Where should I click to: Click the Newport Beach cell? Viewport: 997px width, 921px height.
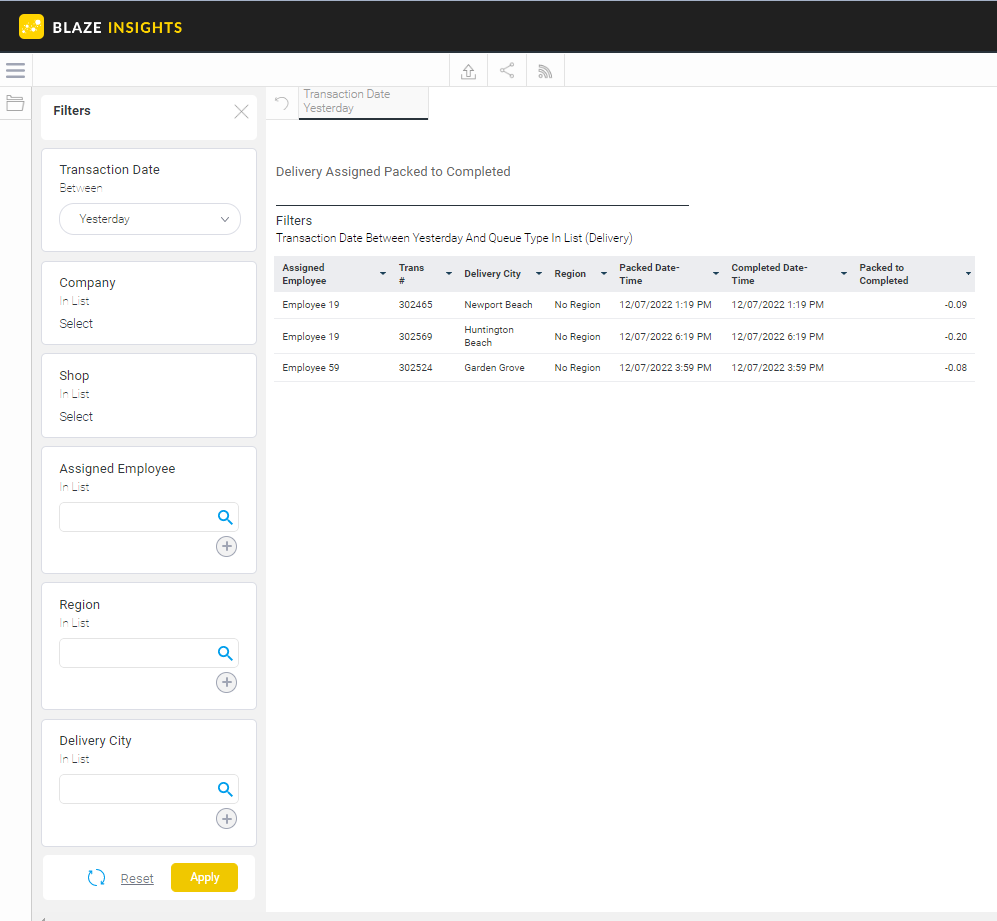click(498, 305)
